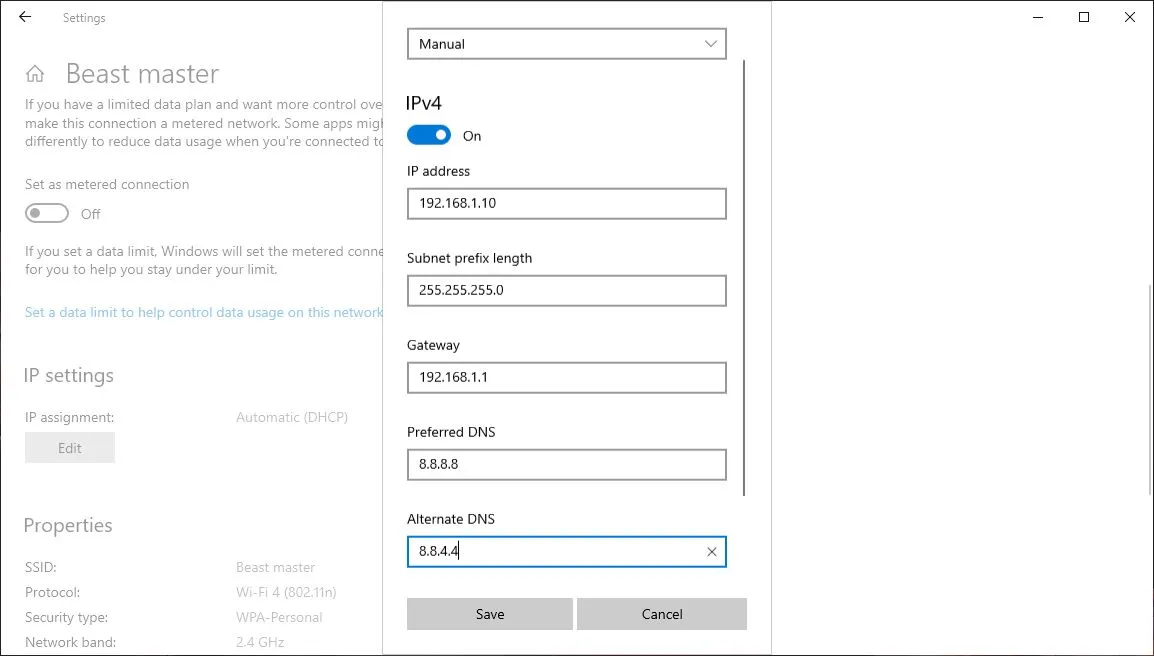The width and height of the screenshot is (1154, 656).
Task: Select the Subnet prefix length field
Action: 566,290
